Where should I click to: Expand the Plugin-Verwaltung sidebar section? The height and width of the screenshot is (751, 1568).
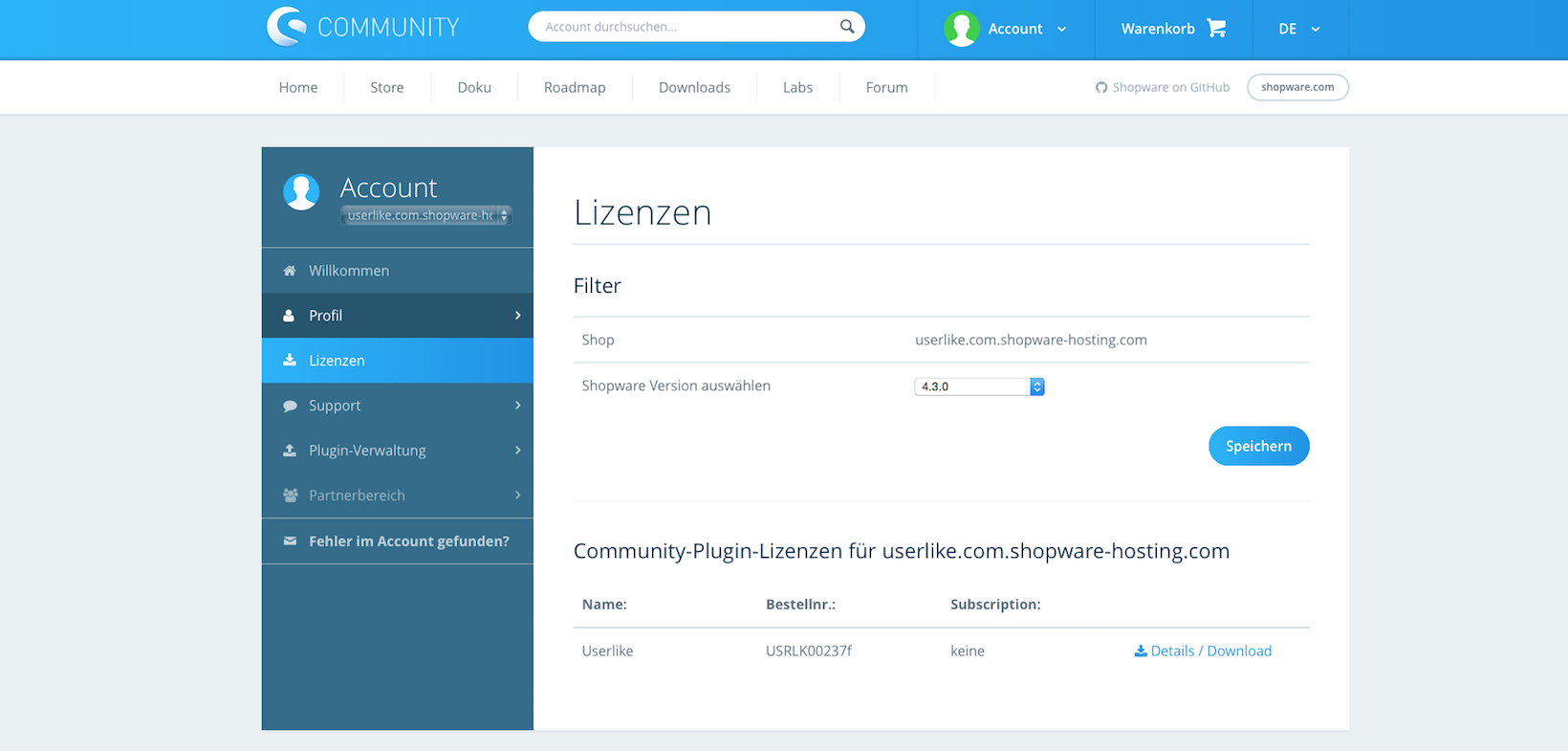coord(517,451)
